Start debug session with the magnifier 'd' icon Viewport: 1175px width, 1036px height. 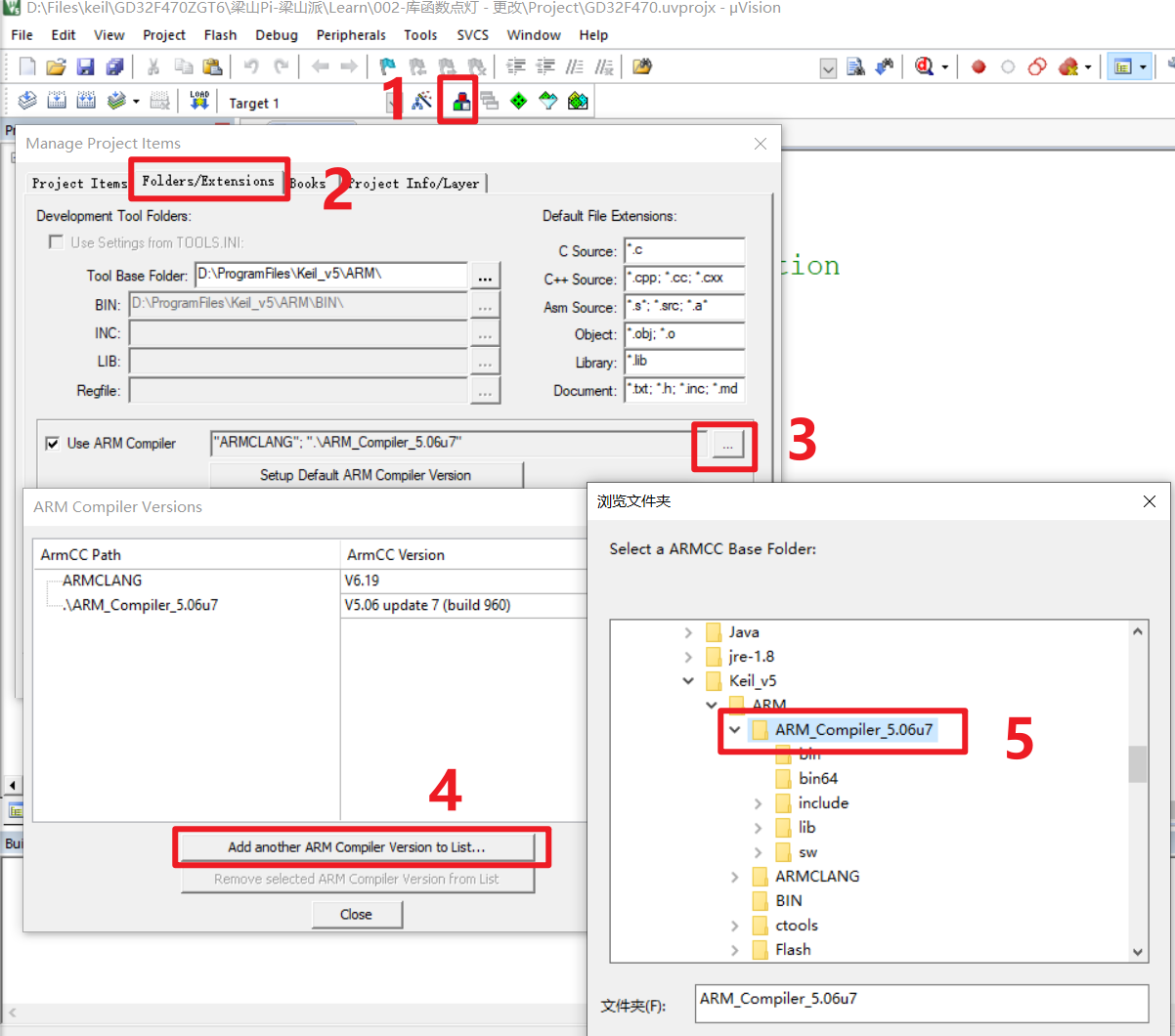(x=924, y=66)
